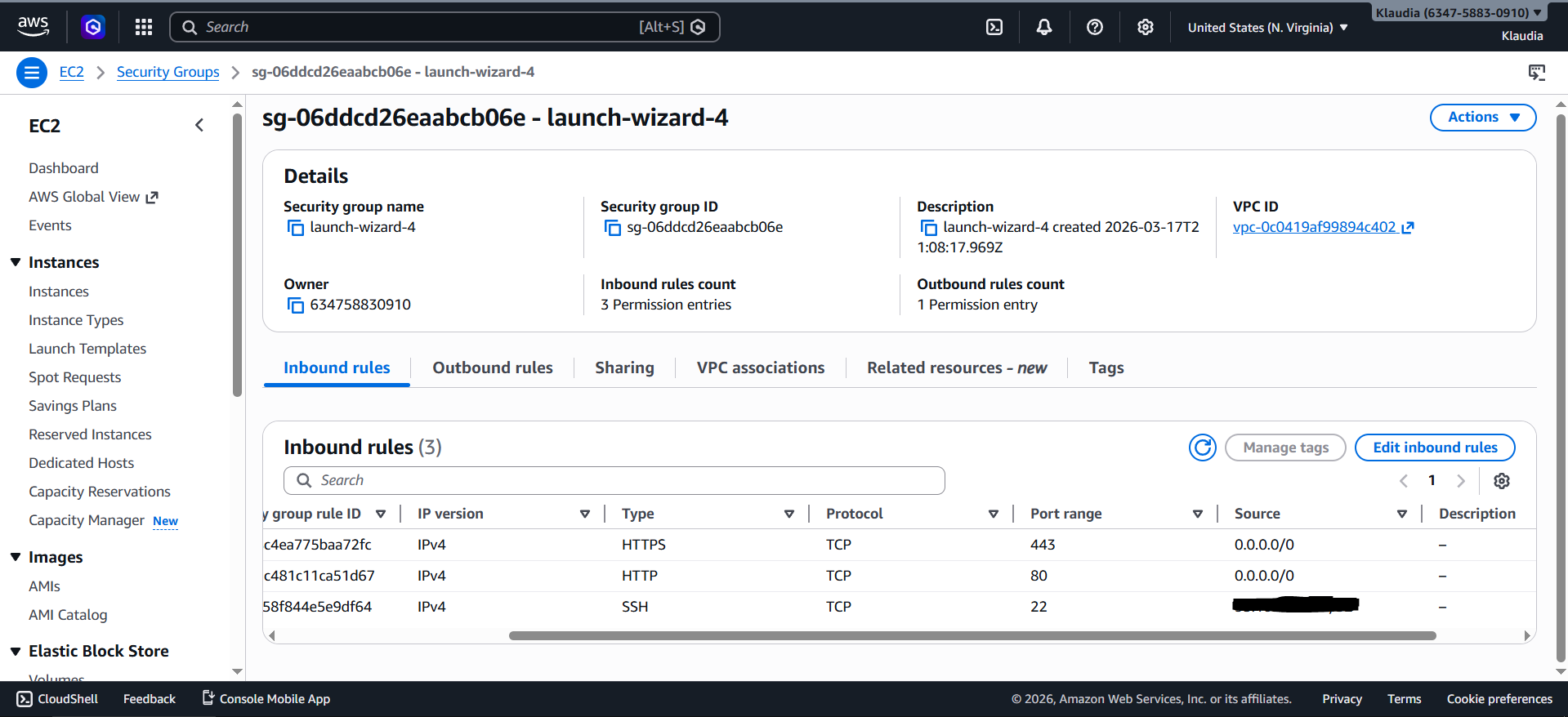1568x717 pixels.
Task: Open the settings gear in top bar
Action: (1146, 27)
